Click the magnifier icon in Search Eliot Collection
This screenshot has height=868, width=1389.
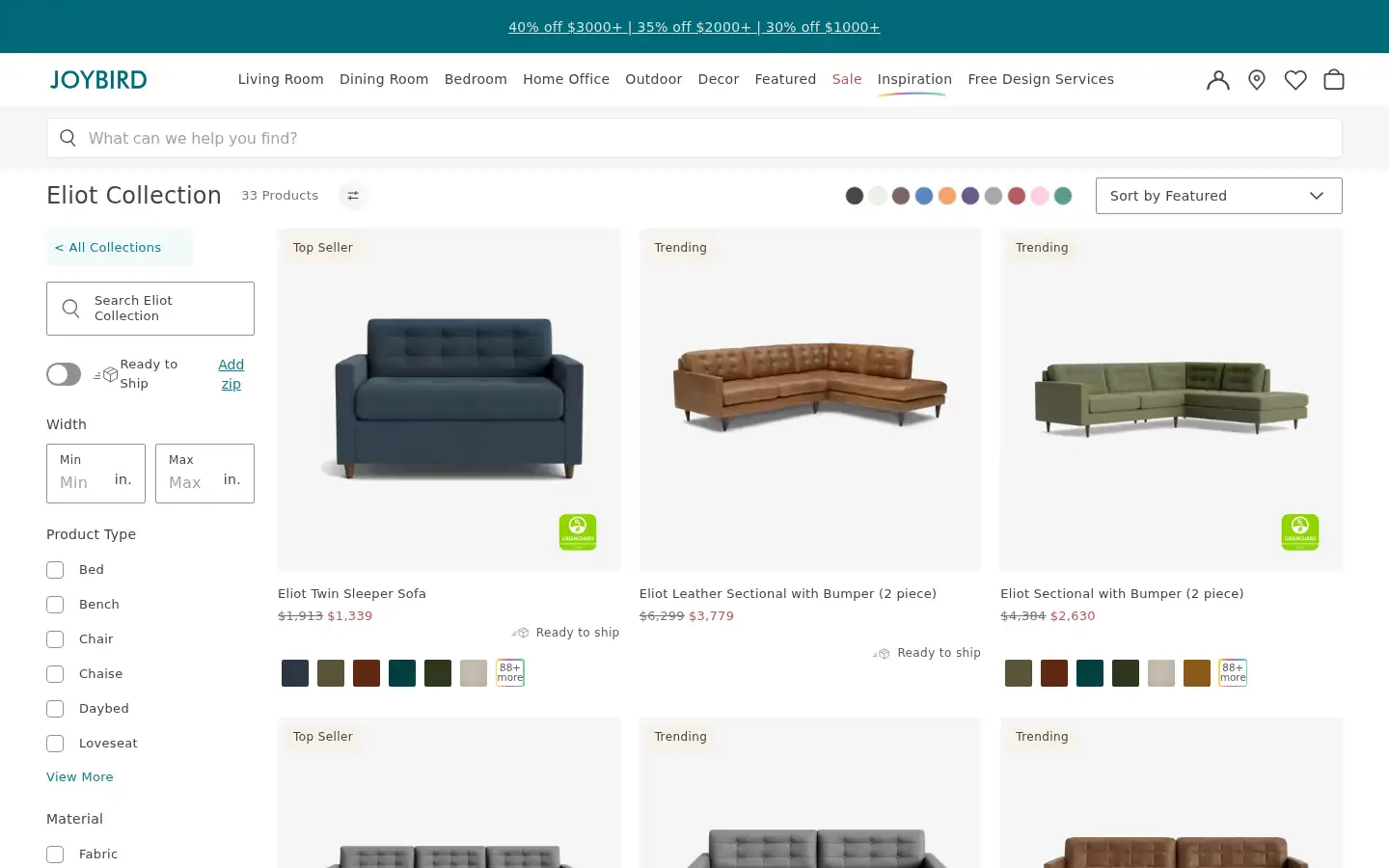tap(70, 309)
